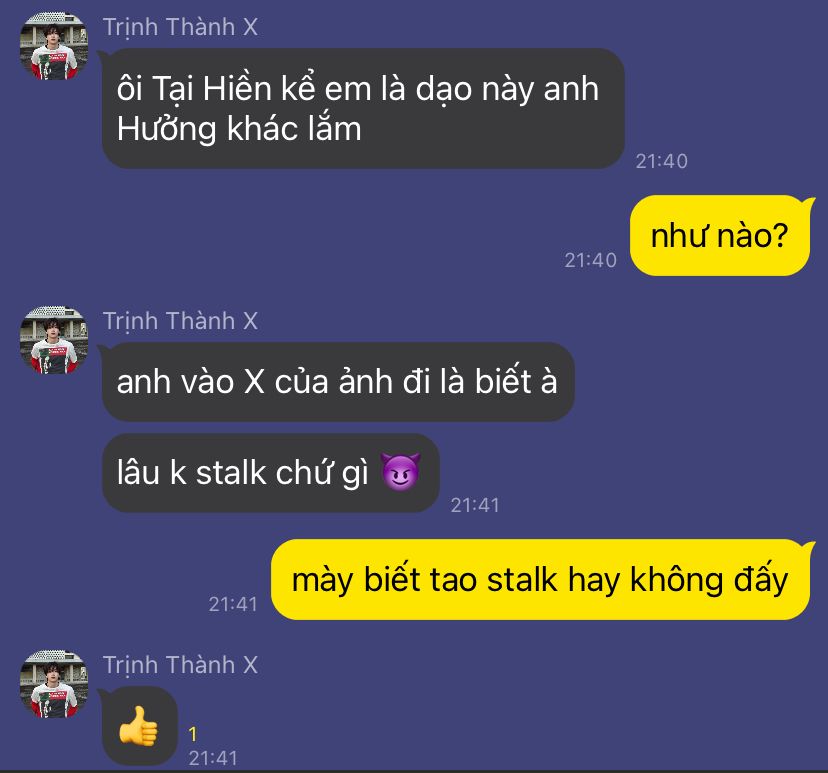Select the thumbs-up emoji message
This screenshot has width=828, height=773.
click(x=139, y=726)
